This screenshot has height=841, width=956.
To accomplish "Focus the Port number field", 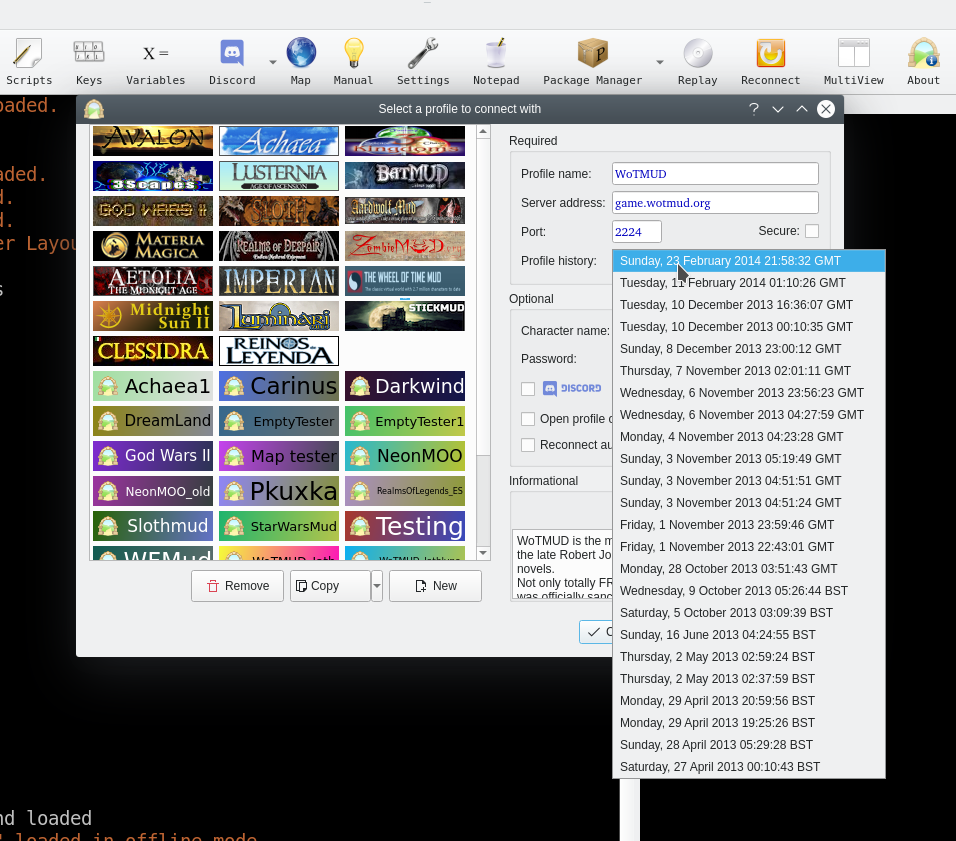I will pos(637,232).
